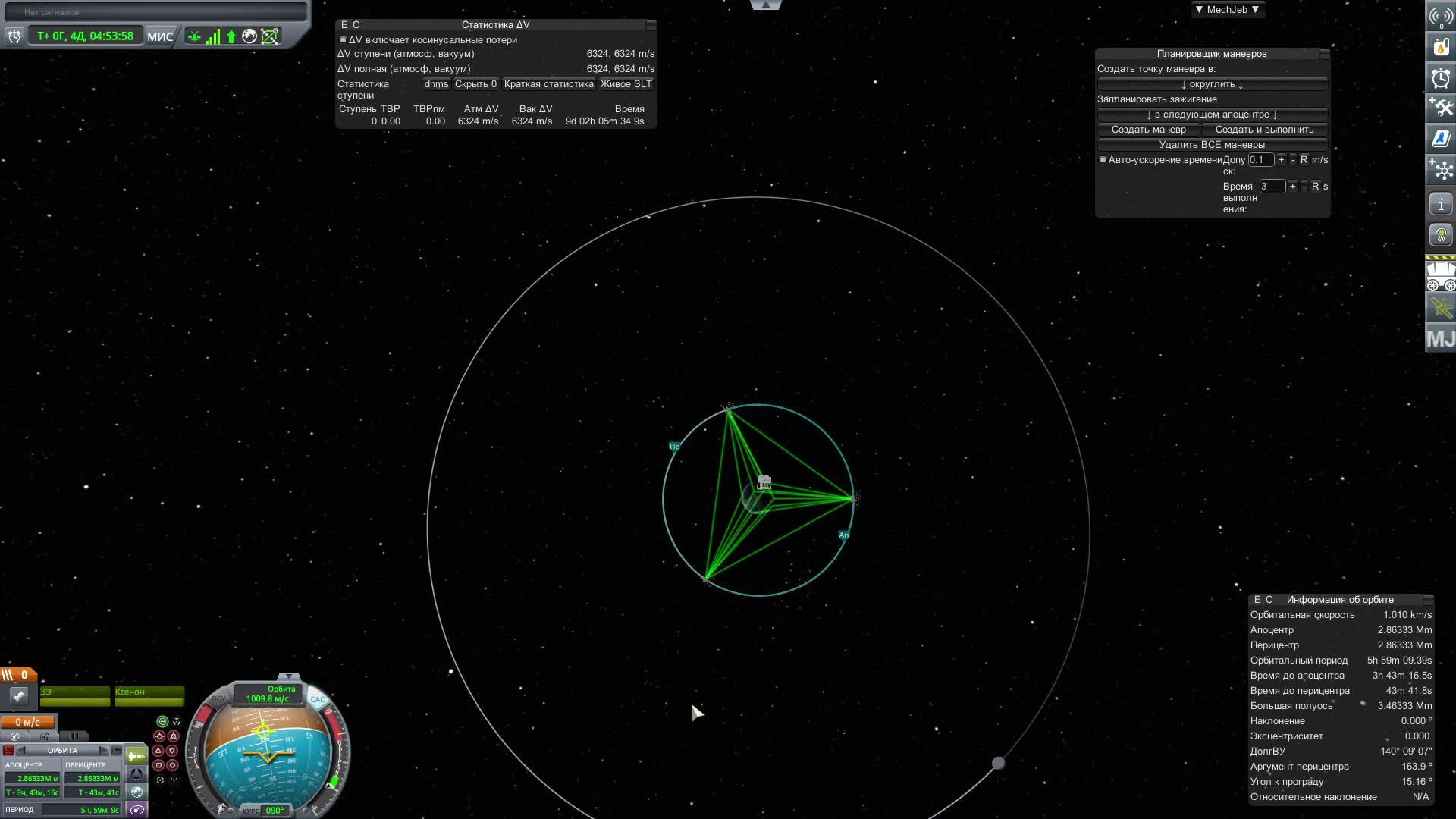
Task: Open the info 'i' toolbar button
Action: click(1440, 204)
